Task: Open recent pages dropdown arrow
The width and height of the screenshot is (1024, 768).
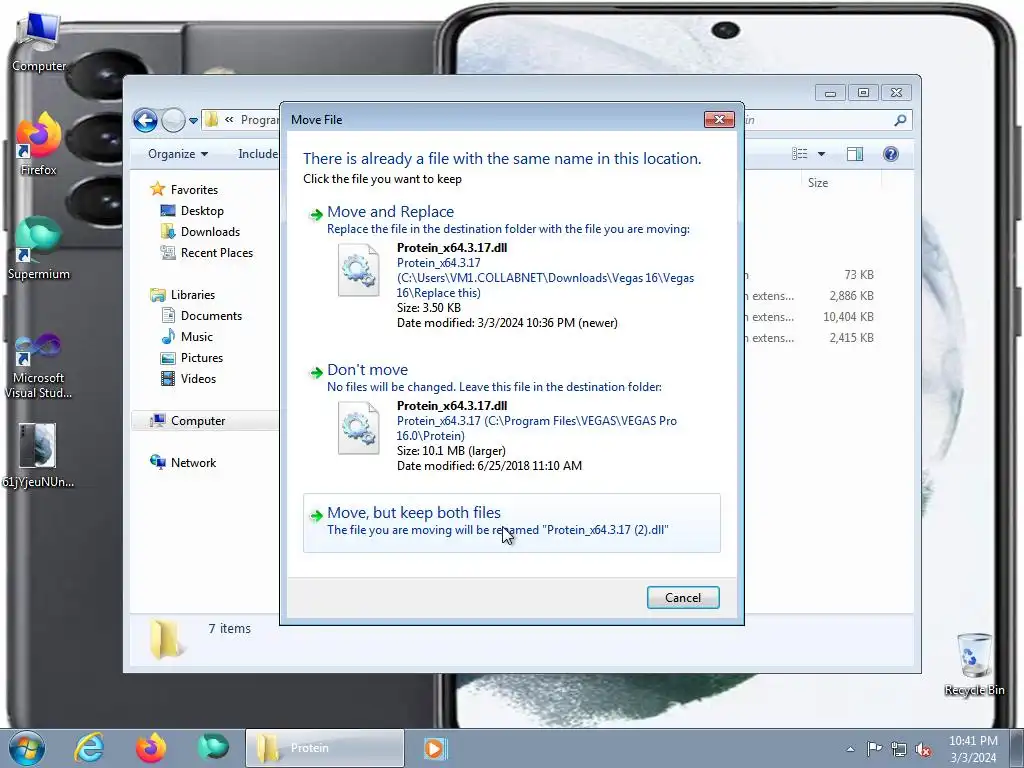Action: click(x=193, y=121)
